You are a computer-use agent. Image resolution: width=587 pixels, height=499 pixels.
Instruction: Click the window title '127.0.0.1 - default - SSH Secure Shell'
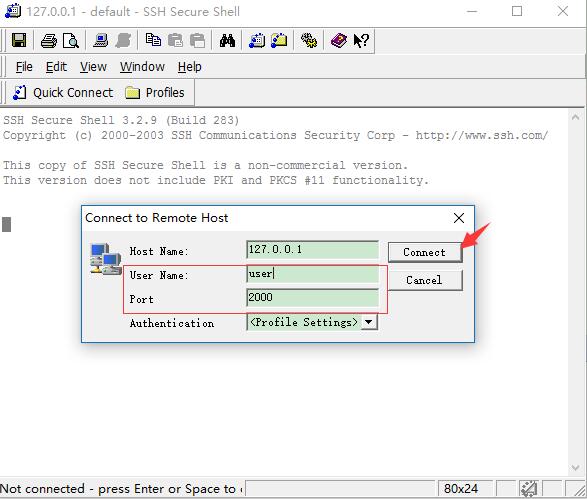(133, 12)
